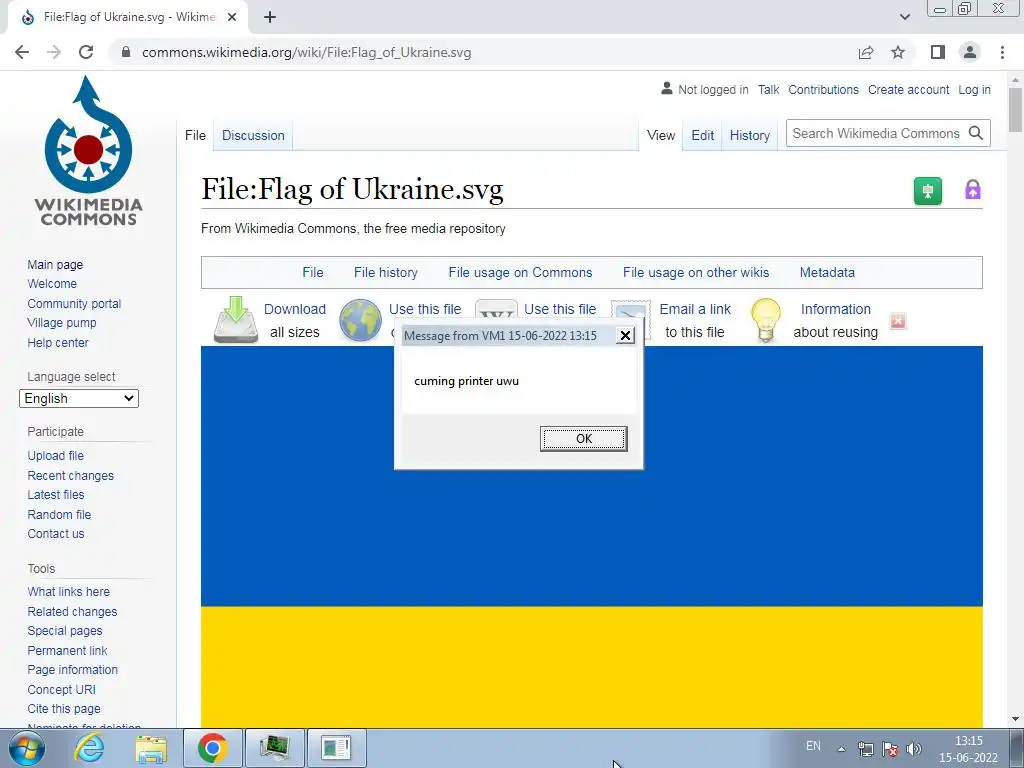The width and height of the screenshot is (1024, 768).
Task: Open the side panel icon
Action: (x=938, y=52)
